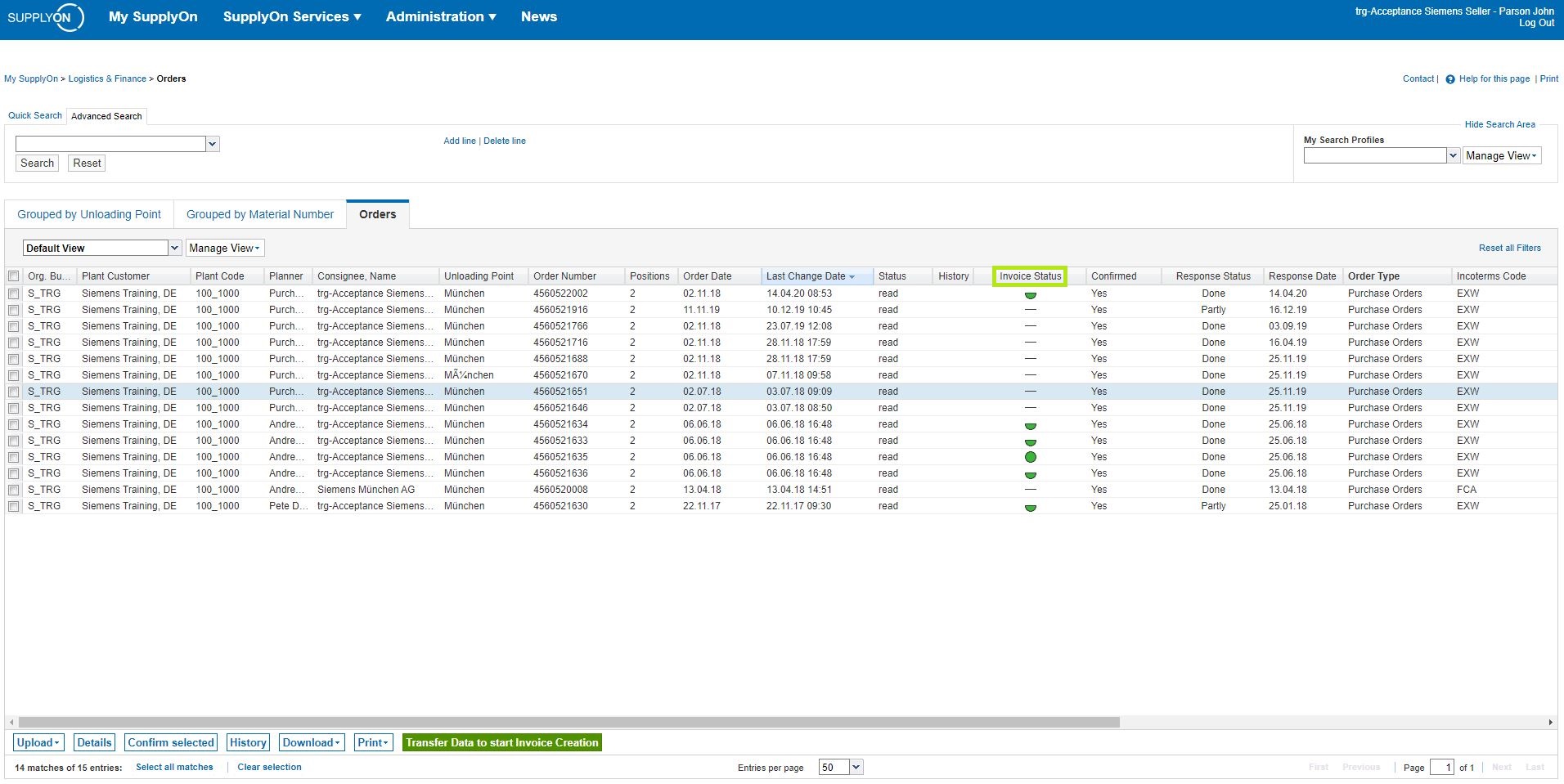The width and height of the screenshot is (1564, 784).
Task: Go to My SupplyOn in top navigation
Action: tap(153, 16)
